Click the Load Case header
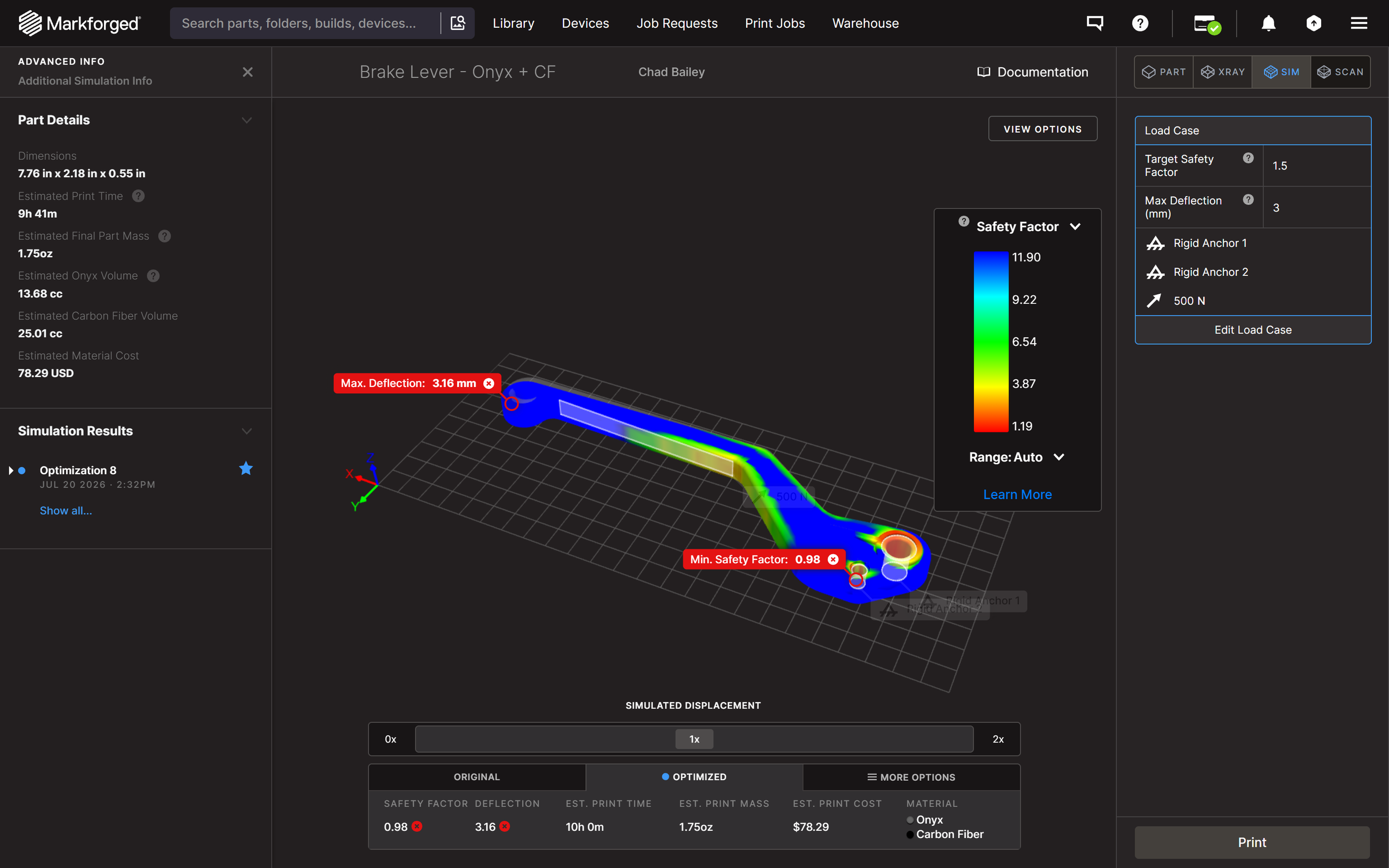Image resolution: width=1389 pixels, height=868 pixels. (1253, 131)
